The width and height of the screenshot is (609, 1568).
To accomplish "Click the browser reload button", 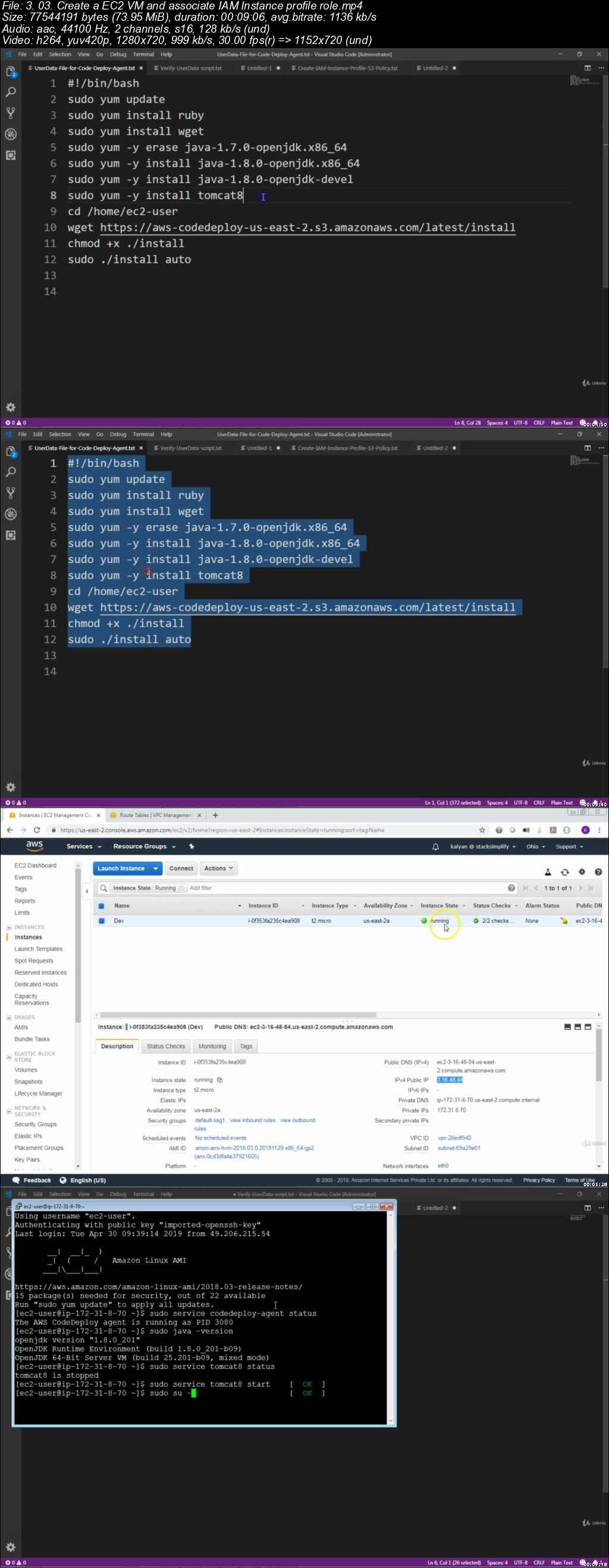I will tap(36, 830).
